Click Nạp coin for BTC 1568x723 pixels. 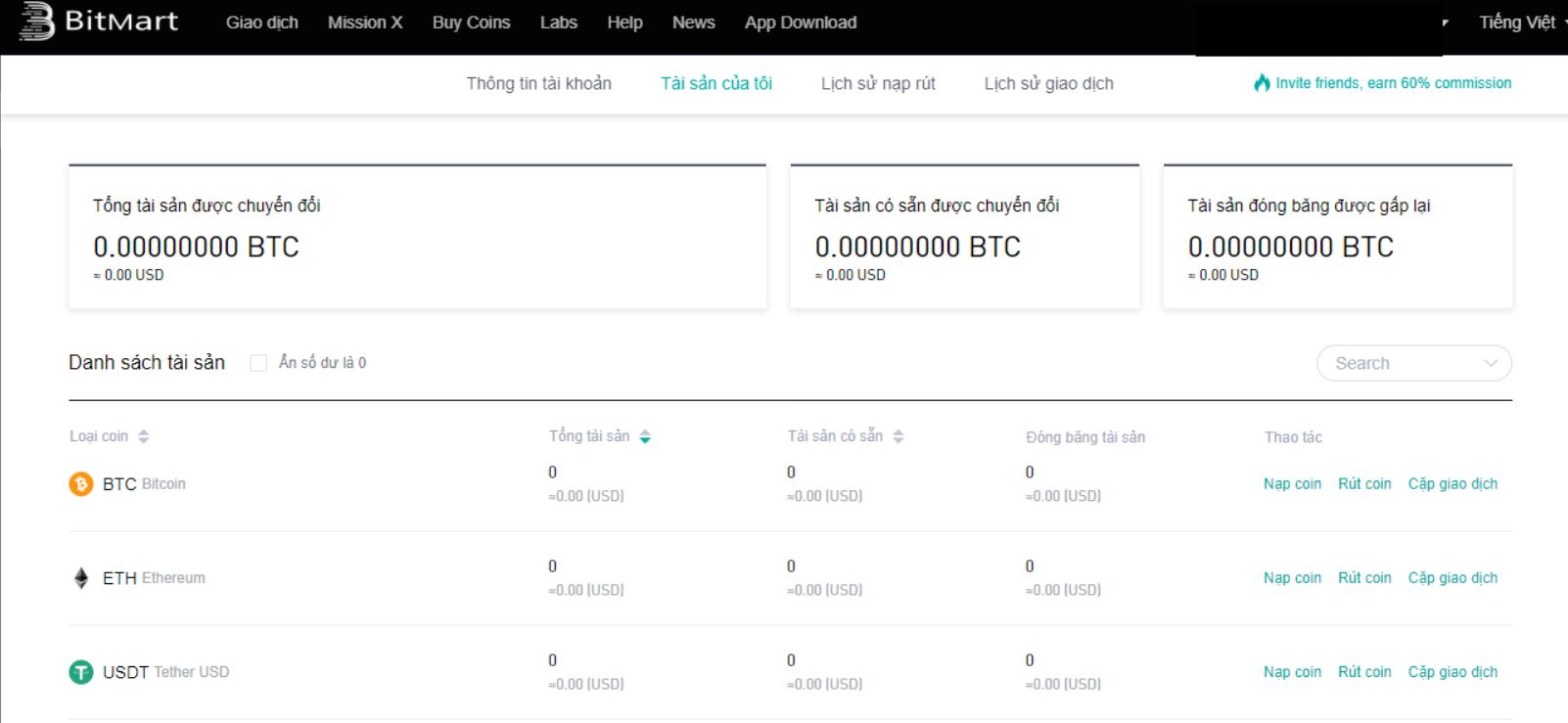coord(1292,483)
